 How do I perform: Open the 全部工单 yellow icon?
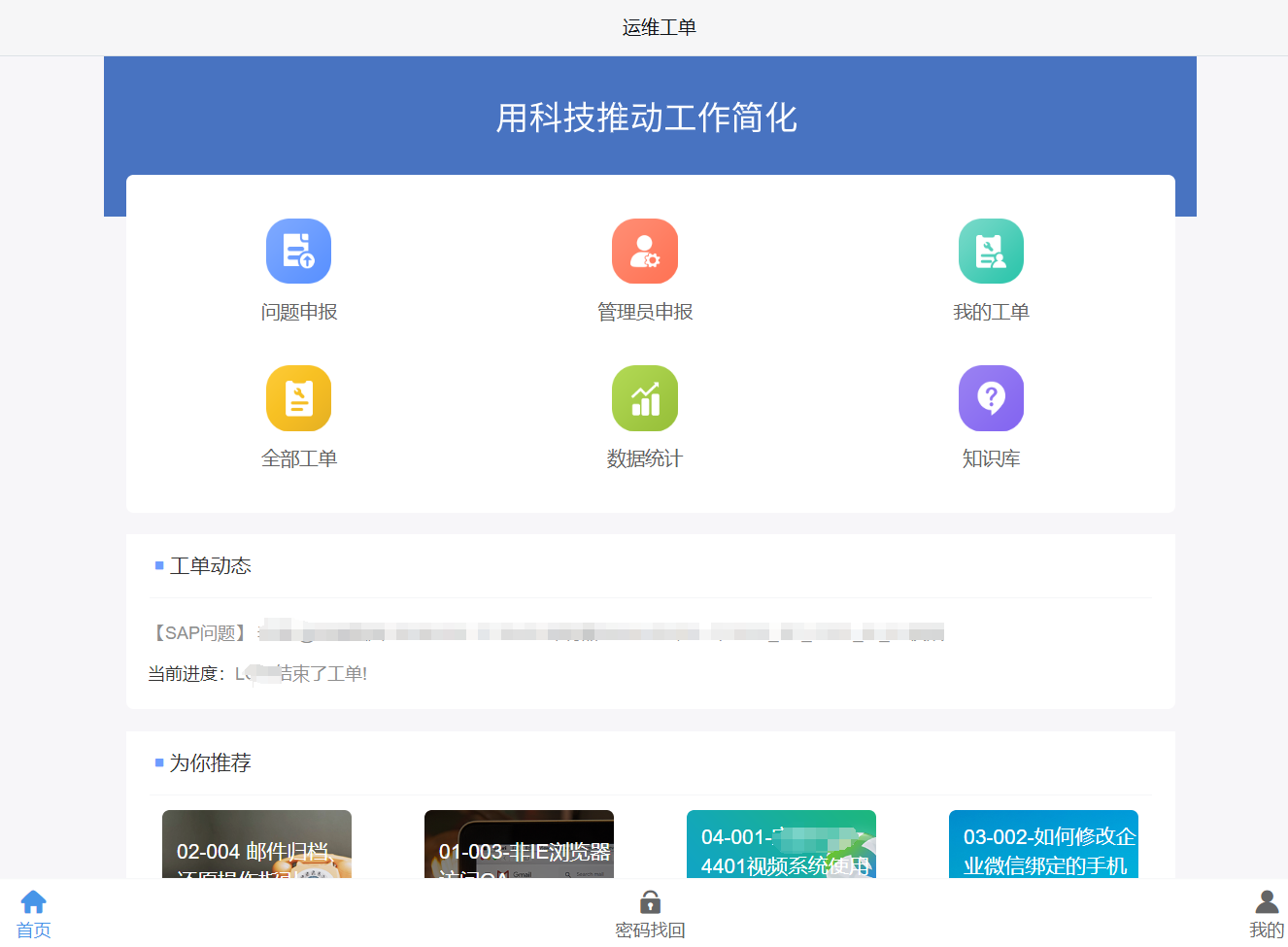298,398
